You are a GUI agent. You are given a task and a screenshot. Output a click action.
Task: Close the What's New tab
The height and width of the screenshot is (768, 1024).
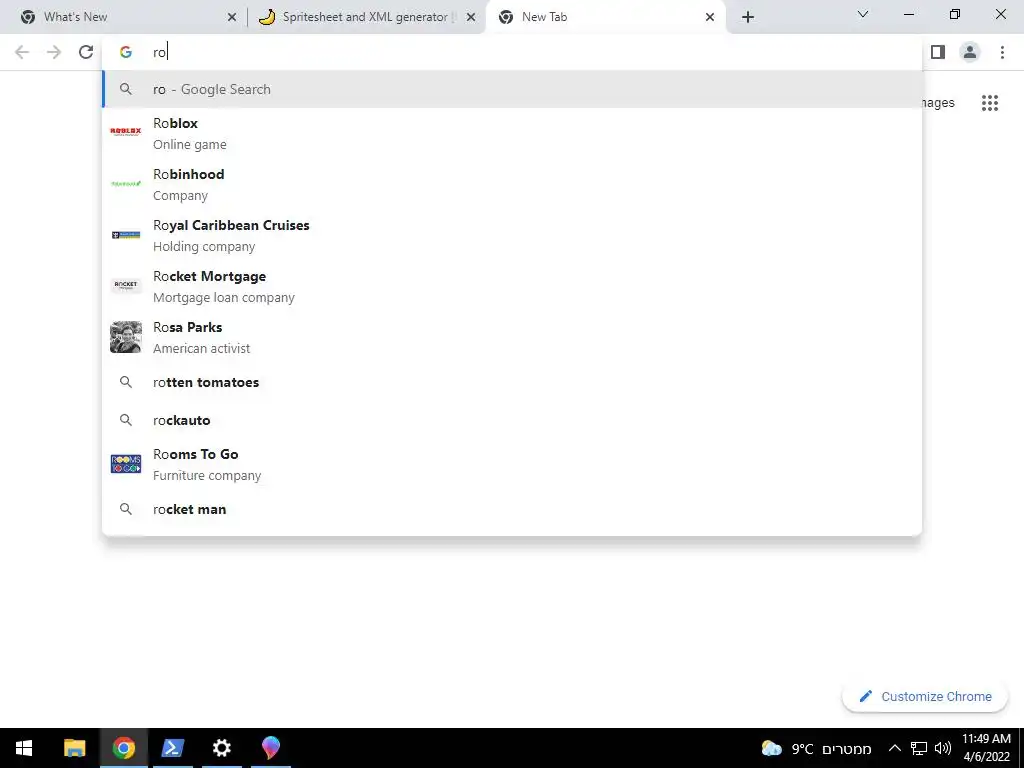232,18
